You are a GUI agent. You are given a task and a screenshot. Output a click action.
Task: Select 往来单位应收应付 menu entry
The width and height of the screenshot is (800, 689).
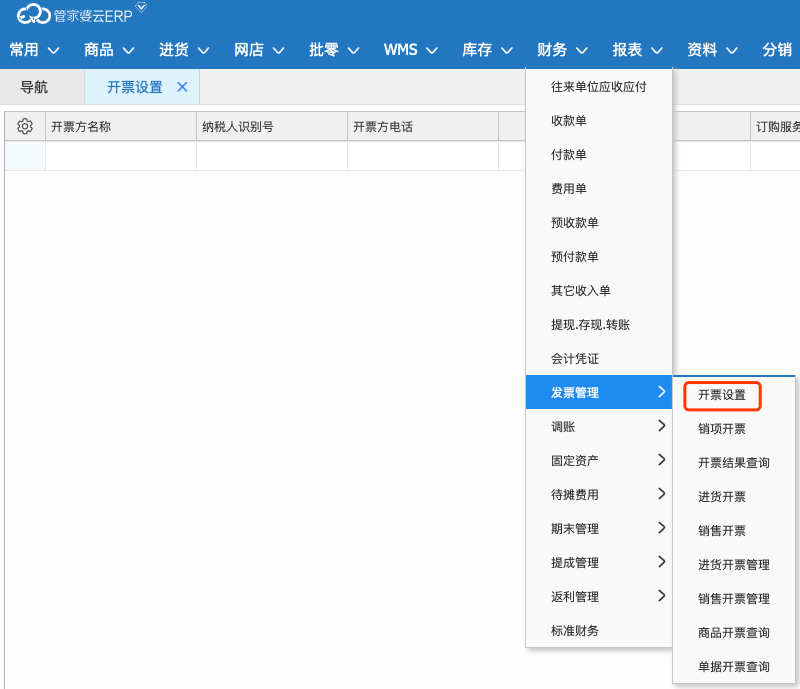598,87
